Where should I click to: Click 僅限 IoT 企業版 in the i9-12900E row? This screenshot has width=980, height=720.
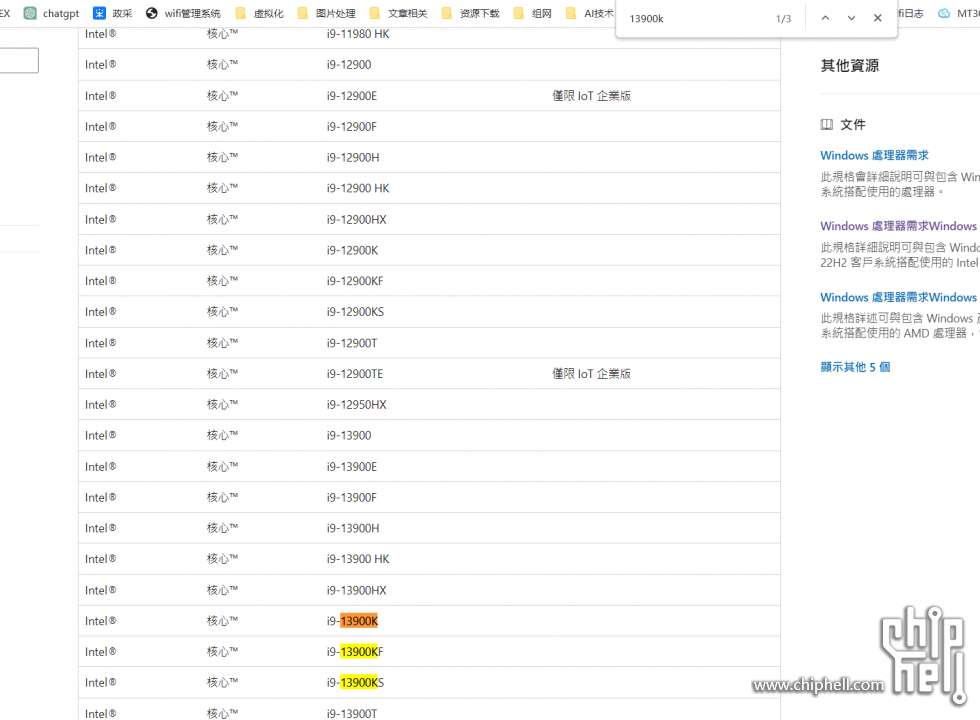[x=591, y=96]
